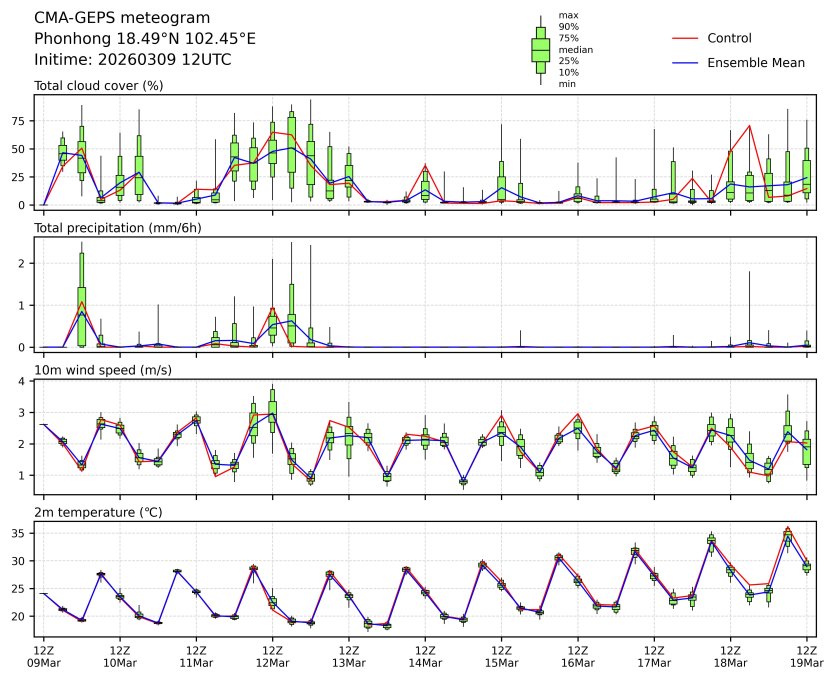Click the "CMA-GEPS meteogram" title
This screenshot has width=835, height=680.
click(122, 18)
